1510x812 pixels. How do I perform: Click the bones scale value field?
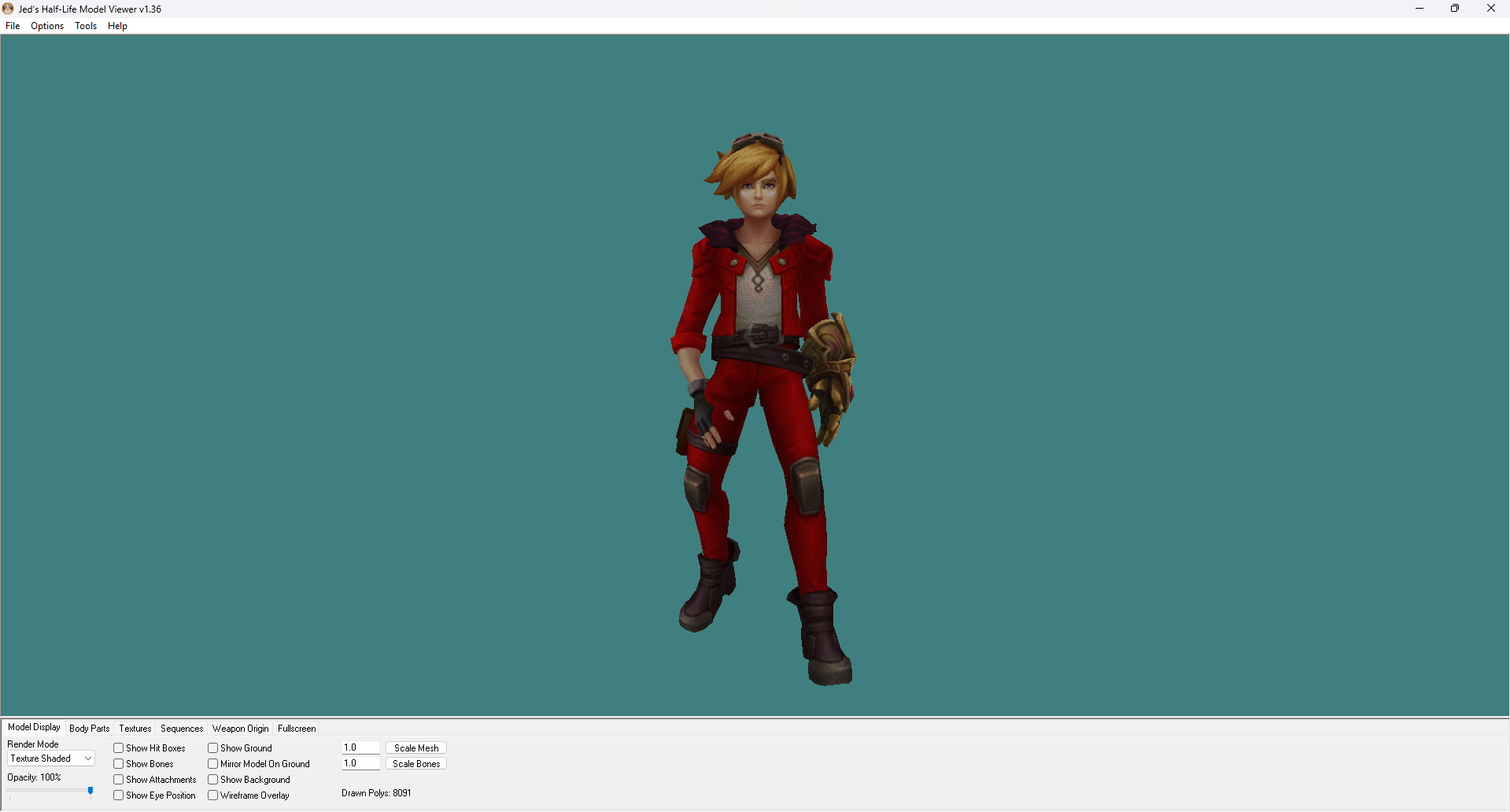361,763
